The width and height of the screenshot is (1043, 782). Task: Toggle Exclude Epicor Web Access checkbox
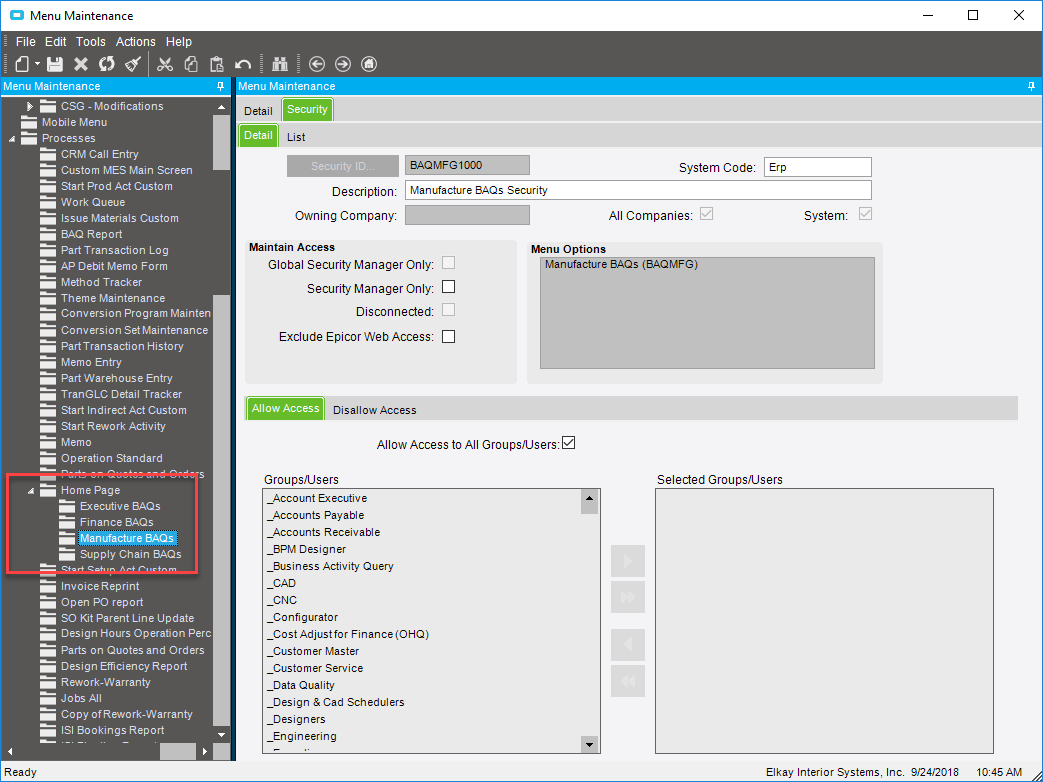click(x=448, y=336)
